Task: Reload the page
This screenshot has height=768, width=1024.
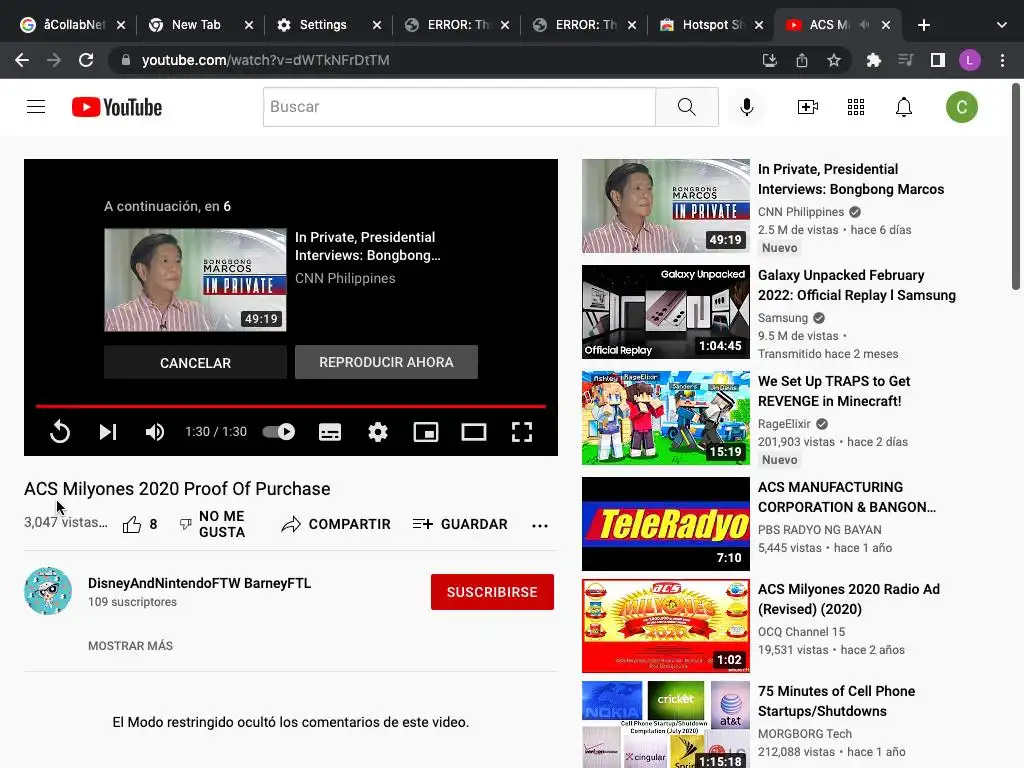Action: [x=86, y=60]
